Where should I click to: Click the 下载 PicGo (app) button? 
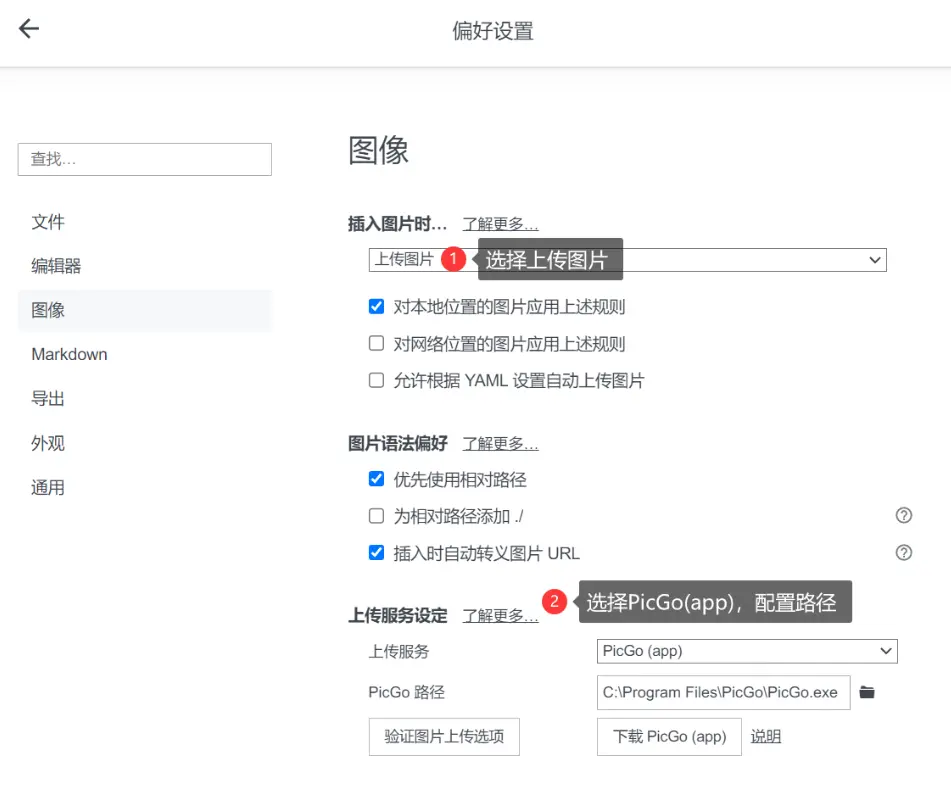coord(669,737)
